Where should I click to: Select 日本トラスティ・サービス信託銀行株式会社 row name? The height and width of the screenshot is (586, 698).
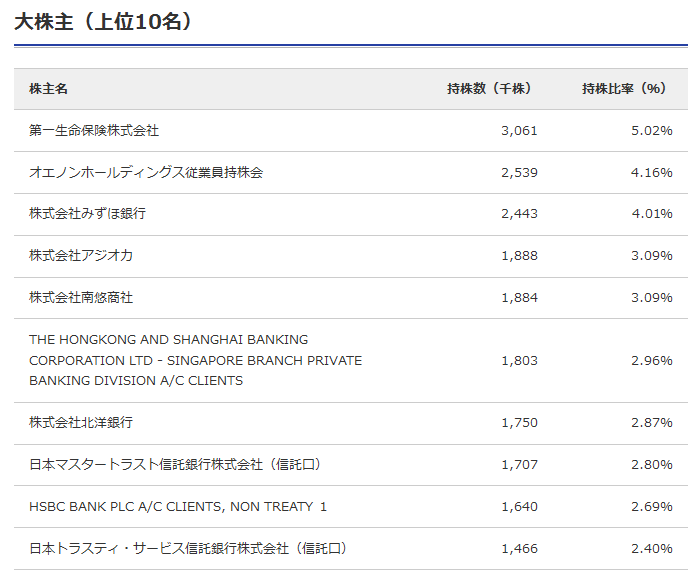188,548
